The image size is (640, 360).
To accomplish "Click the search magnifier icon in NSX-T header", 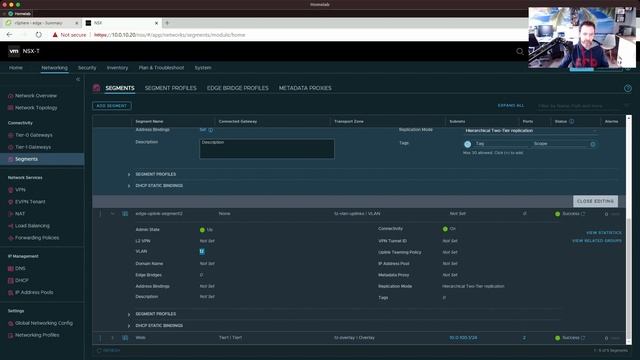I will pos(520,51).
